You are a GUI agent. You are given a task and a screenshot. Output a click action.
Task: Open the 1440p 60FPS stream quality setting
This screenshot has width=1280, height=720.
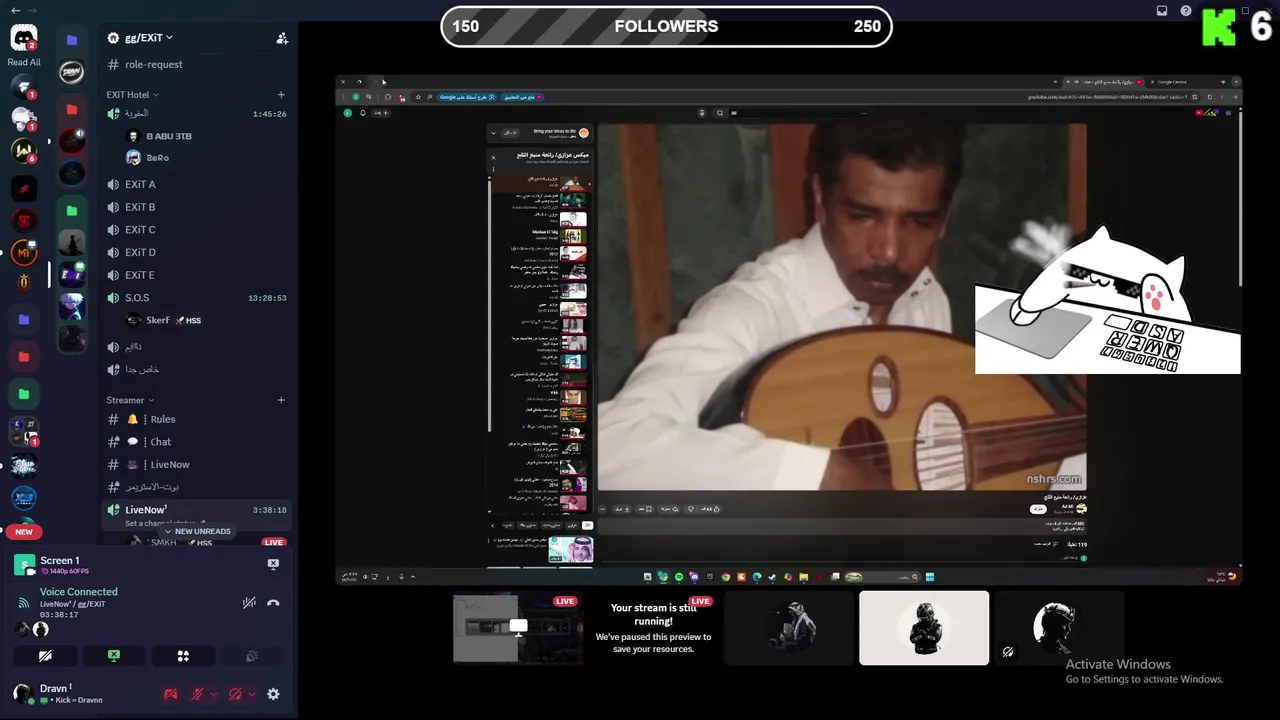pyautogui.click(x=65, y=572)
